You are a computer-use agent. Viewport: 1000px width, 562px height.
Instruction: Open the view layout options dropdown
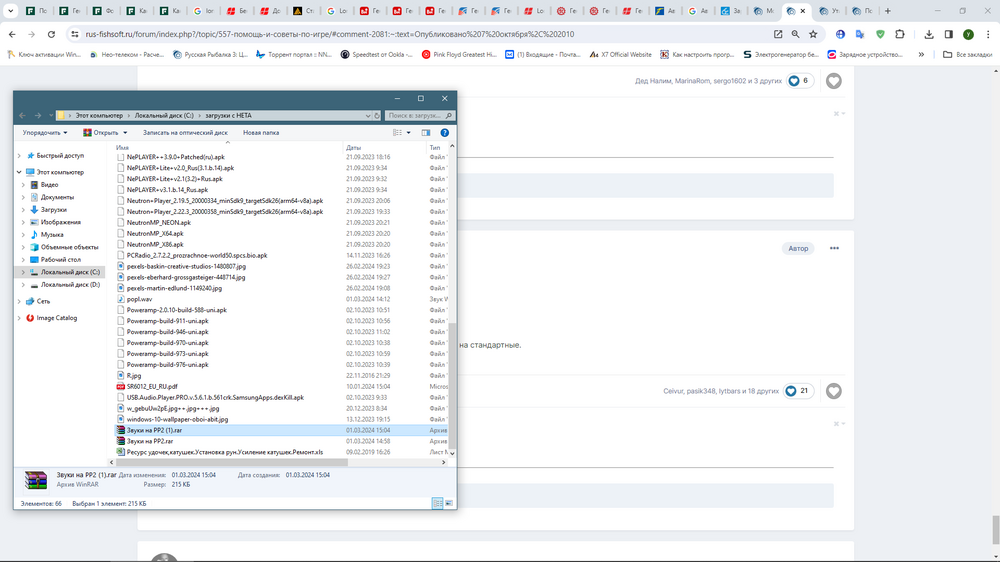coord(408,132)
